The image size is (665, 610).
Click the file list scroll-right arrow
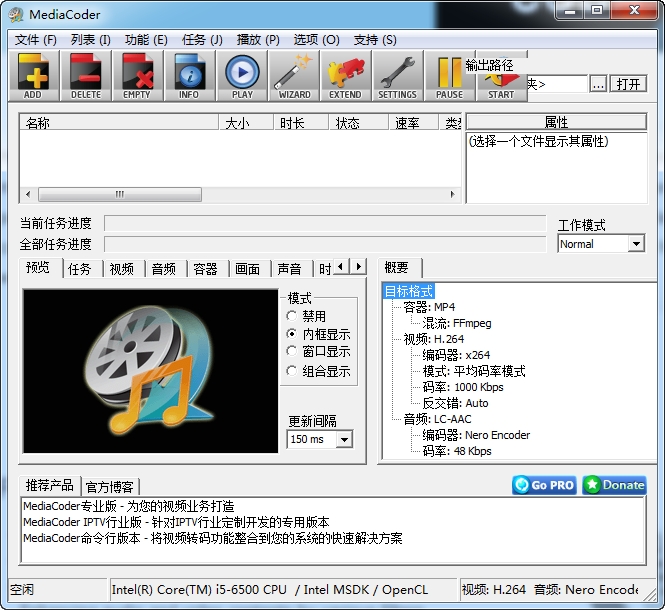pyautogui.click(x=453, y=194)
